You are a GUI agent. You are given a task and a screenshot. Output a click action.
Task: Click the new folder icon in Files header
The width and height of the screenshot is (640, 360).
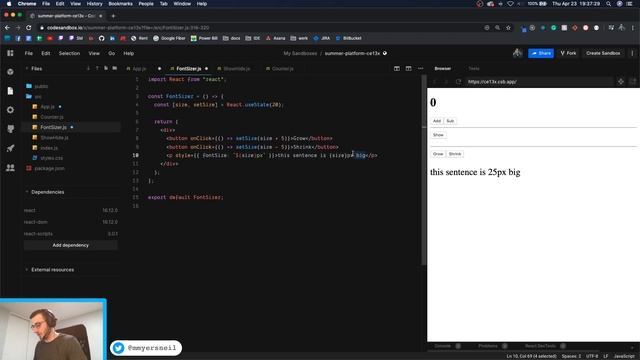(x=115, y=68)
